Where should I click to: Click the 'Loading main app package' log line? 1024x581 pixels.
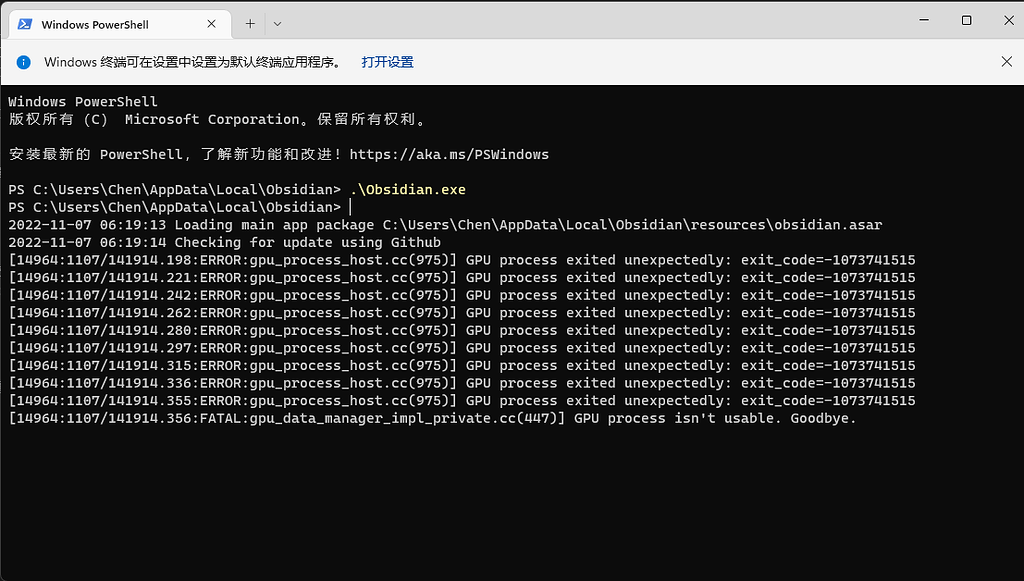(x=445, y=225)
